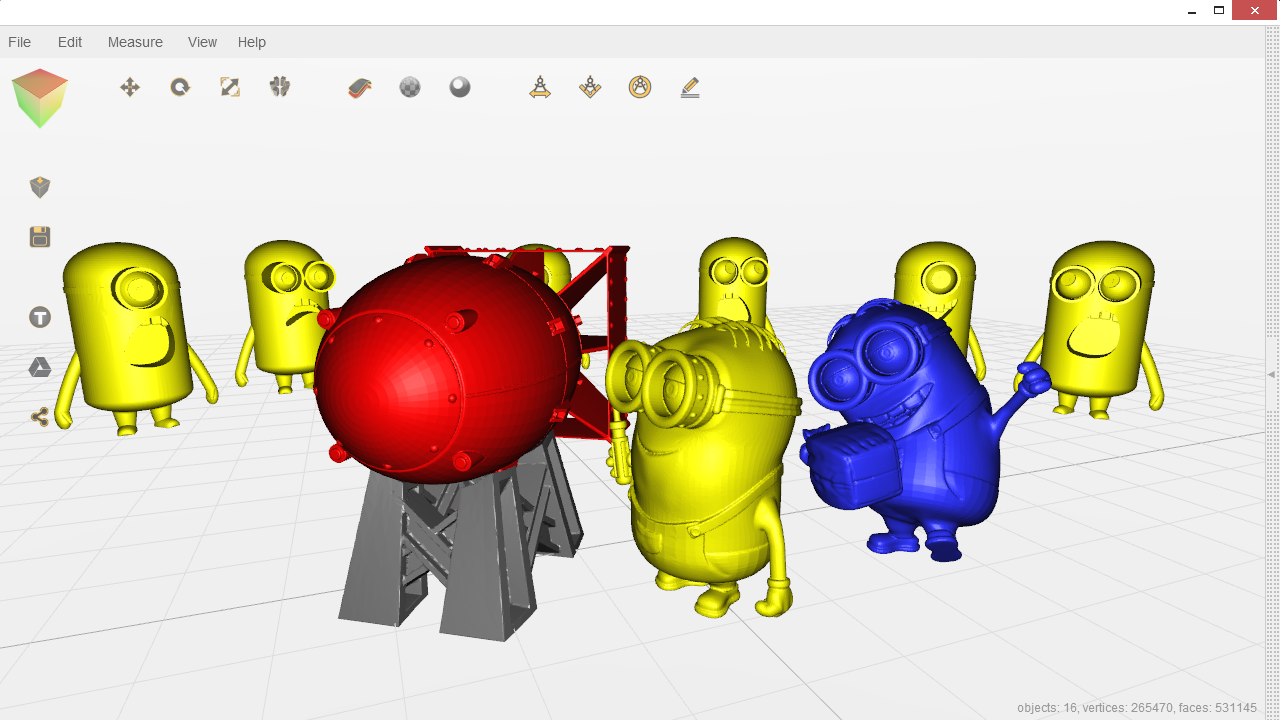
Task: Click the import model box icon
Action: pyautogui.click(x=40, y=187)
